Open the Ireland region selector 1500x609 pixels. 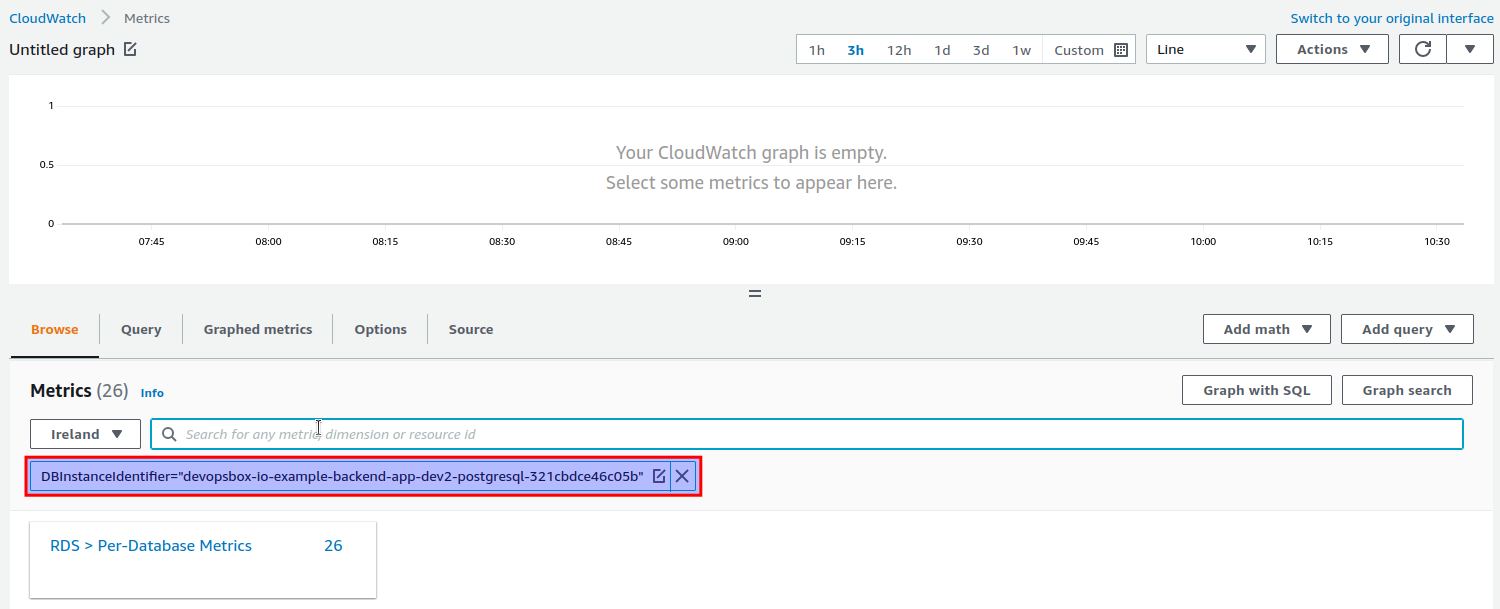click(x=85, y=433)
